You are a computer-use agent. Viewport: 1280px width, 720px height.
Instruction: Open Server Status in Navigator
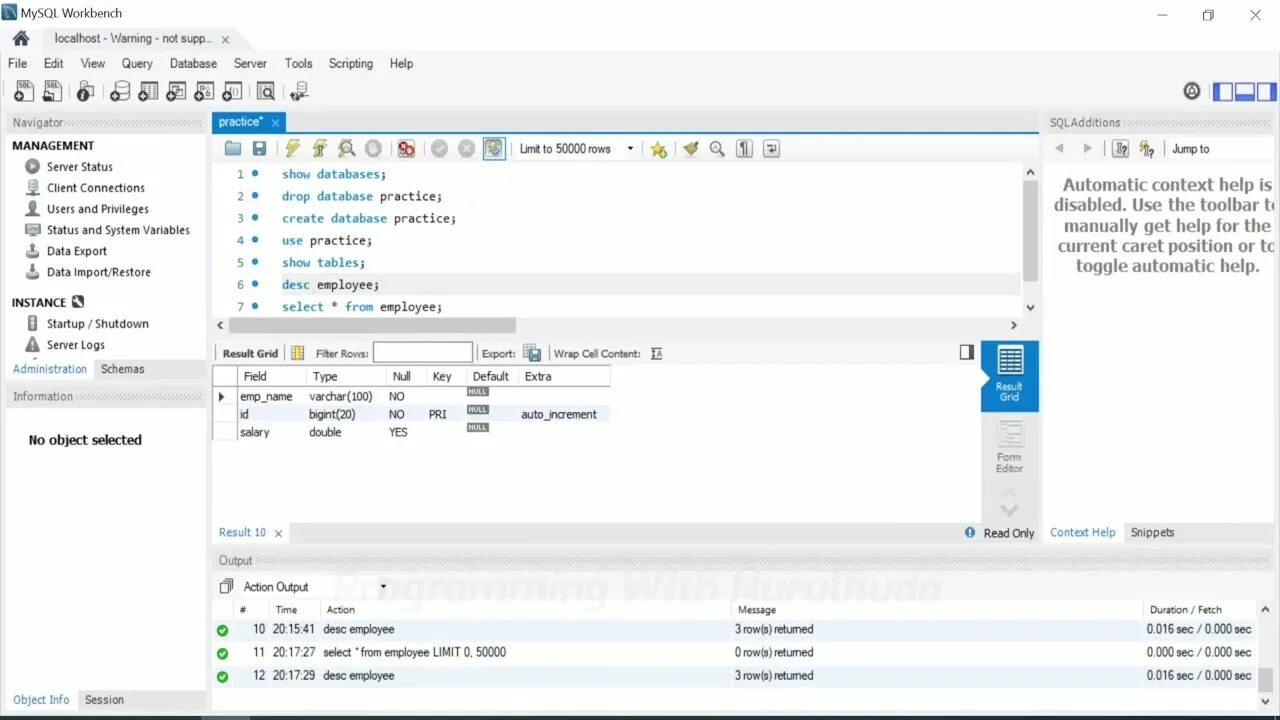[80, 167]
